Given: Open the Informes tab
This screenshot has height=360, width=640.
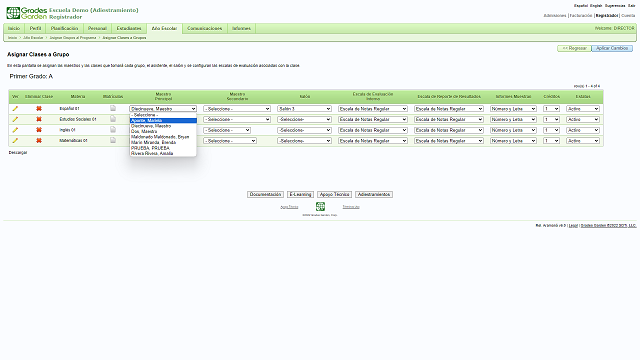Looking at the screenshot, I should (x=241, y=28).
